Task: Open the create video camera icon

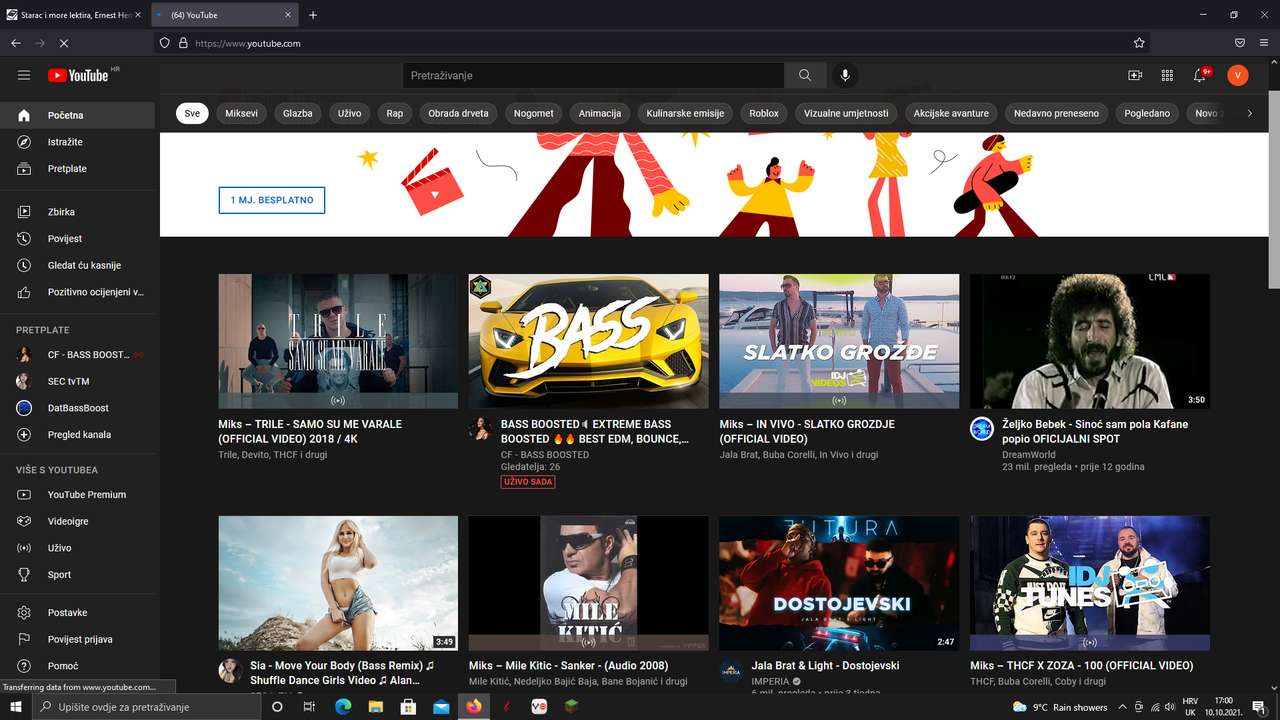Action: pos(1135,75)
